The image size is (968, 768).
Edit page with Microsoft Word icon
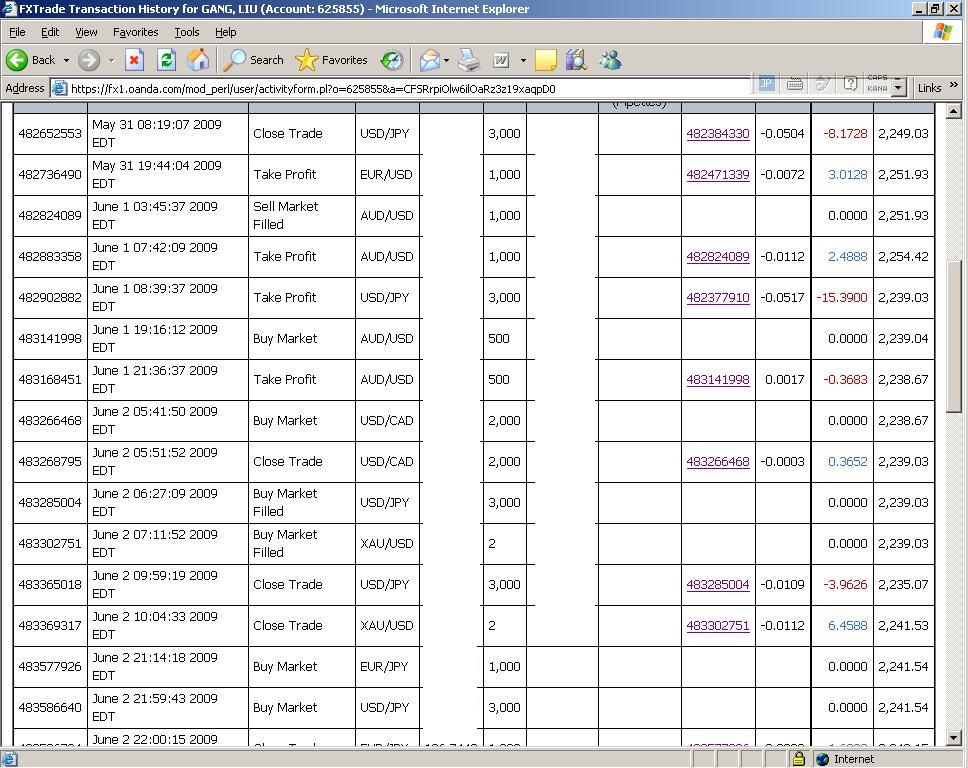click(501, 60)
